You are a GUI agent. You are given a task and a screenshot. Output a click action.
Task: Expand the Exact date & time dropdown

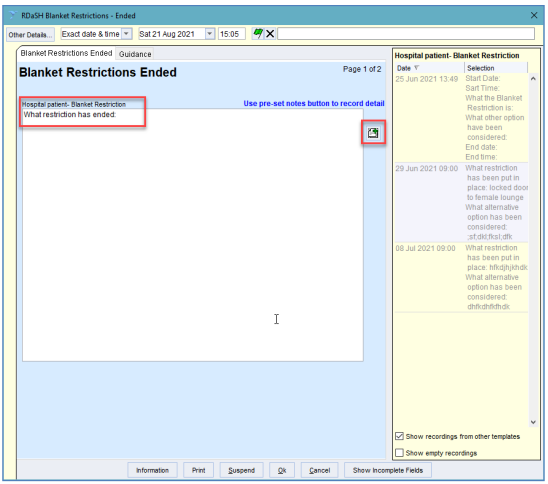(127, 34)
